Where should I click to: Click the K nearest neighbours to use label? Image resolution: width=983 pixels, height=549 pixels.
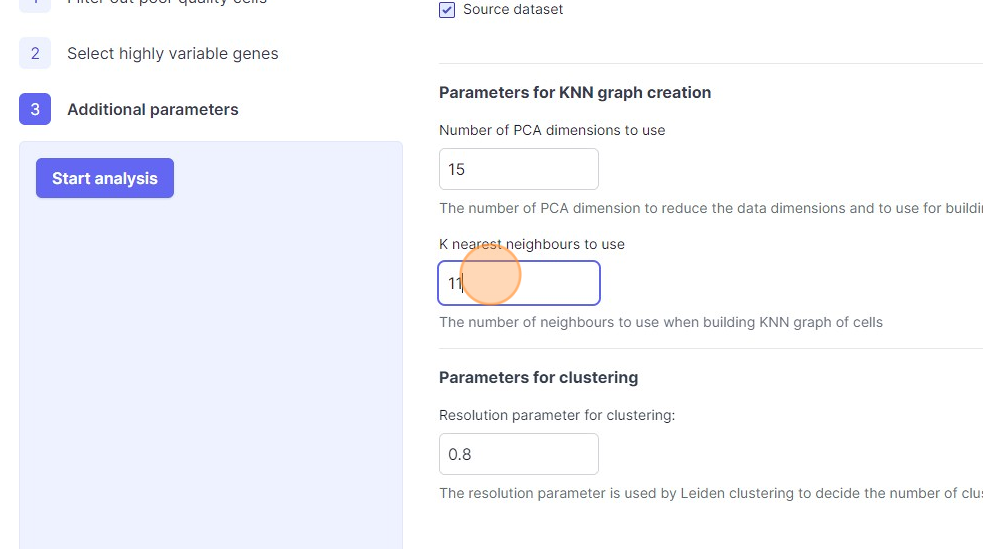(x=532, y=244)
